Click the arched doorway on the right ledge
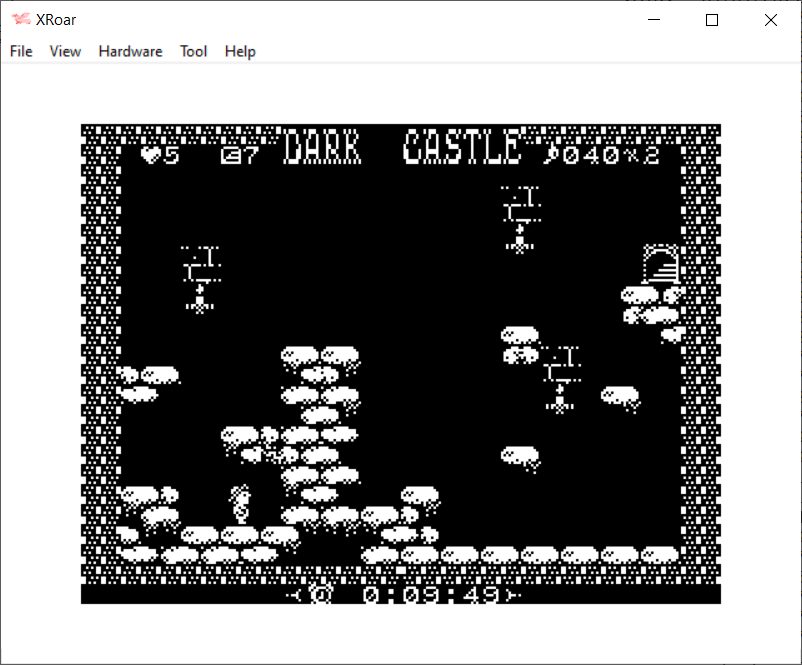802x665 pixels. point(660,266)
